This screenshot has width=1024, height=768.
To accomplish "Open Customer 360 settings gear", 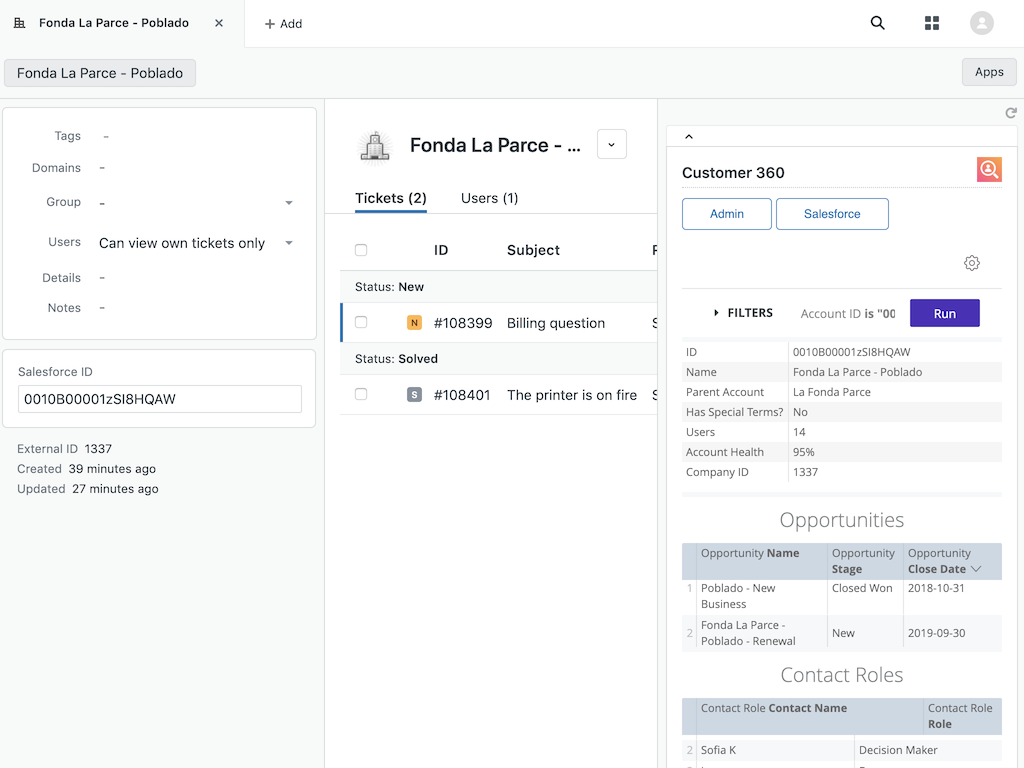I will coord(972,263).
